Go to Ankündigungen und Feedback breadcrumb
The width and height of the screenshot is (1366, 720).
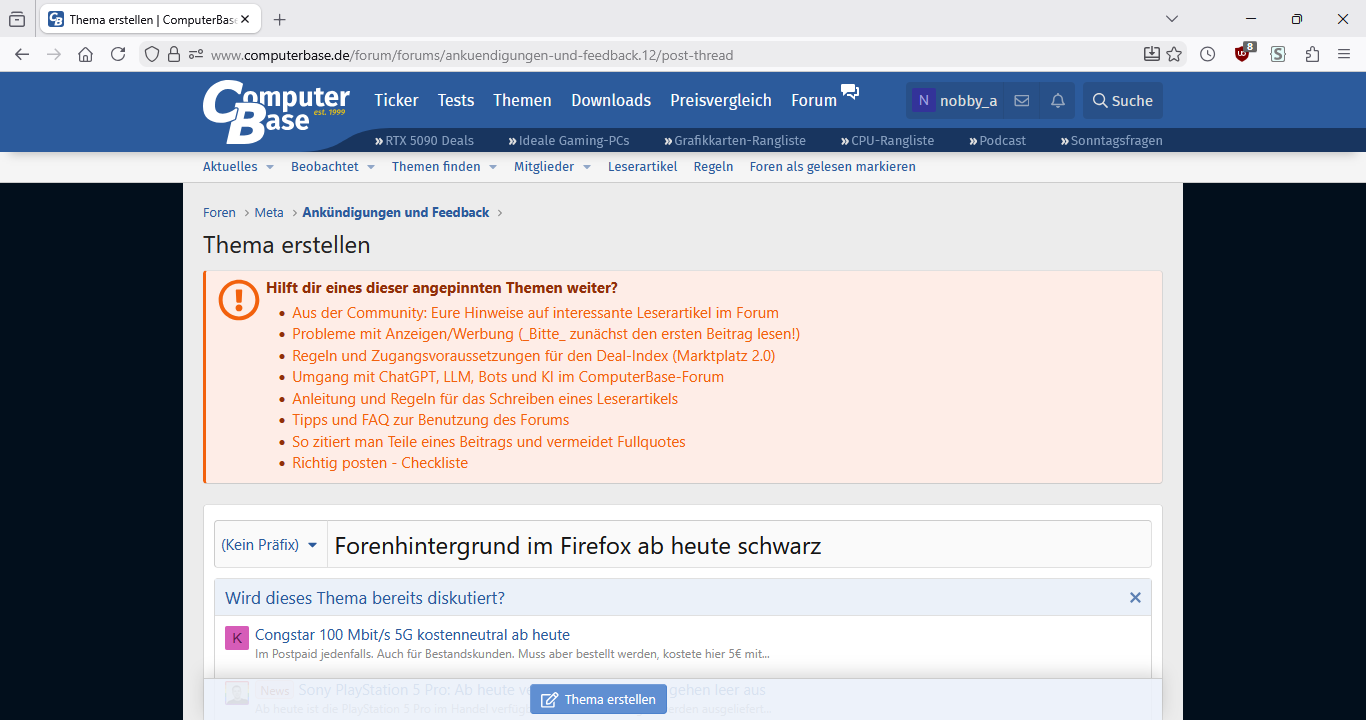click(x=396, y=213)
